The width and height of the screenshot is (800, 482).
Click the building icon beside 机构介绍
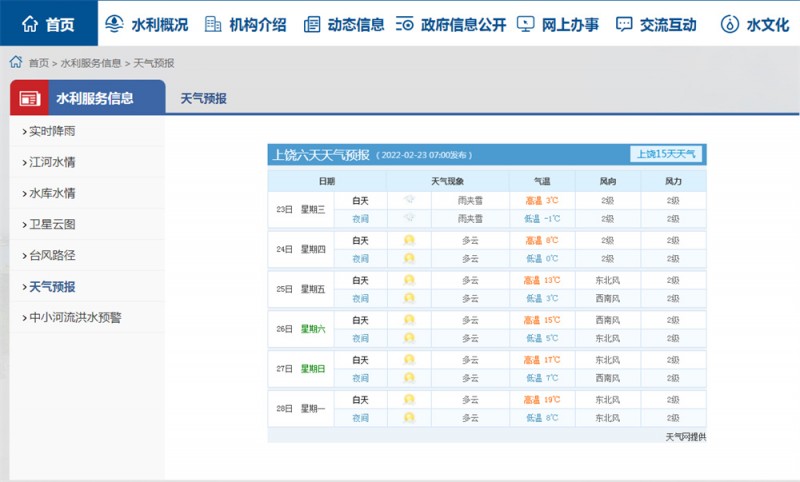213,24
